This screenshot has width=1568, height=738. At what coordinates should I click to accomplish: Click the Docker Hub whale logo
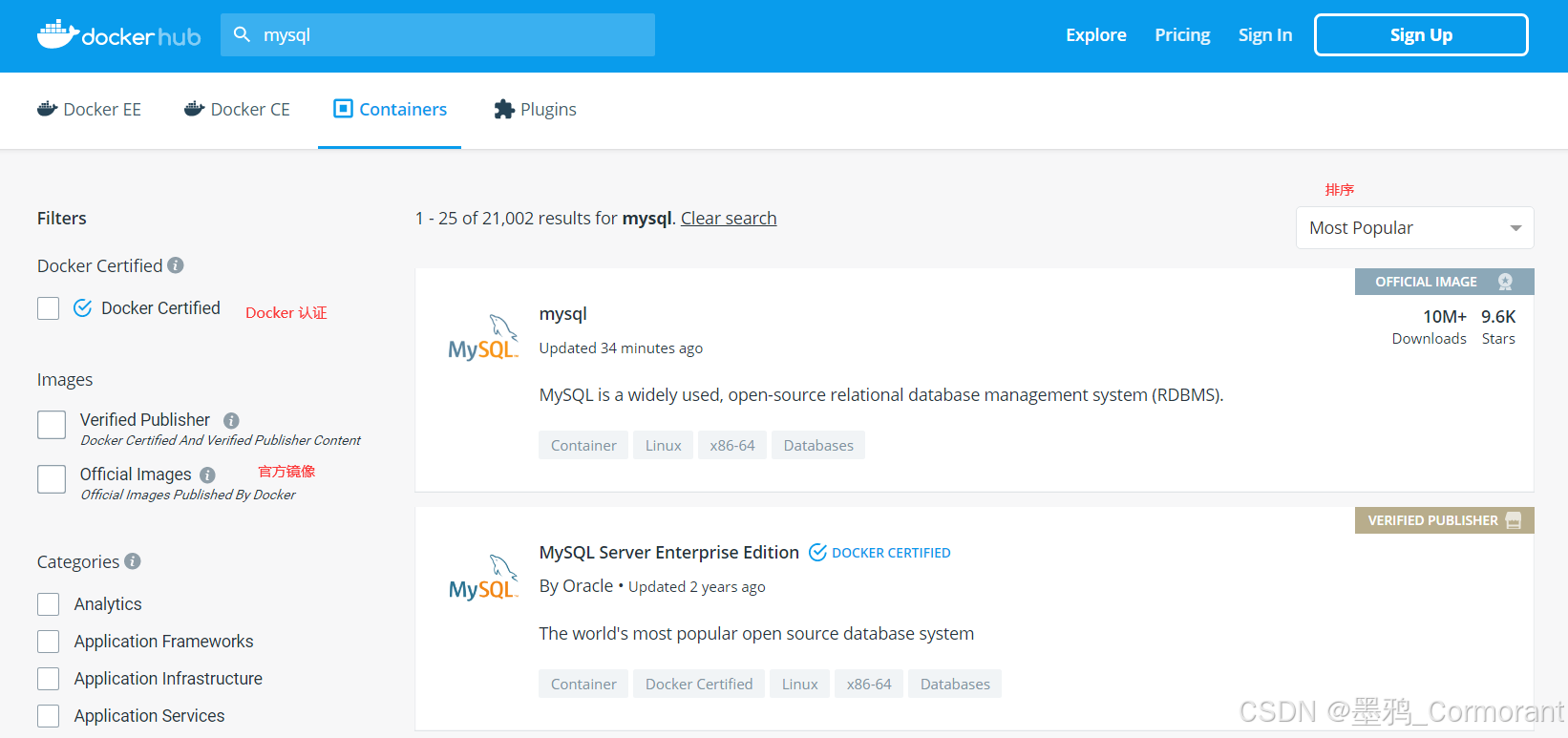[x=118, y=35]
